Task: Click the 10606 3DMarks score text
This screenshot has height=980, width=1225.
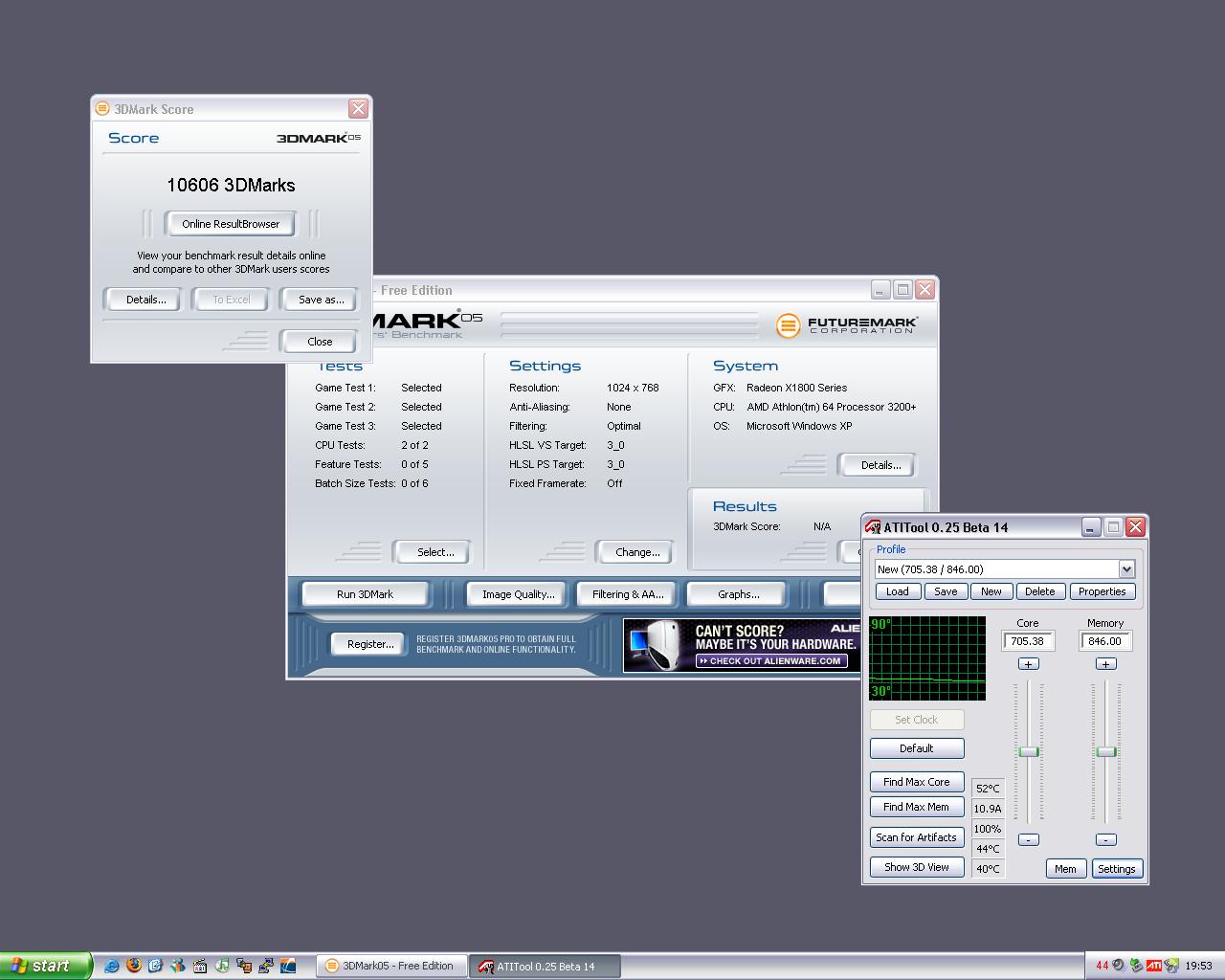Action: click(x=231, y=186)
